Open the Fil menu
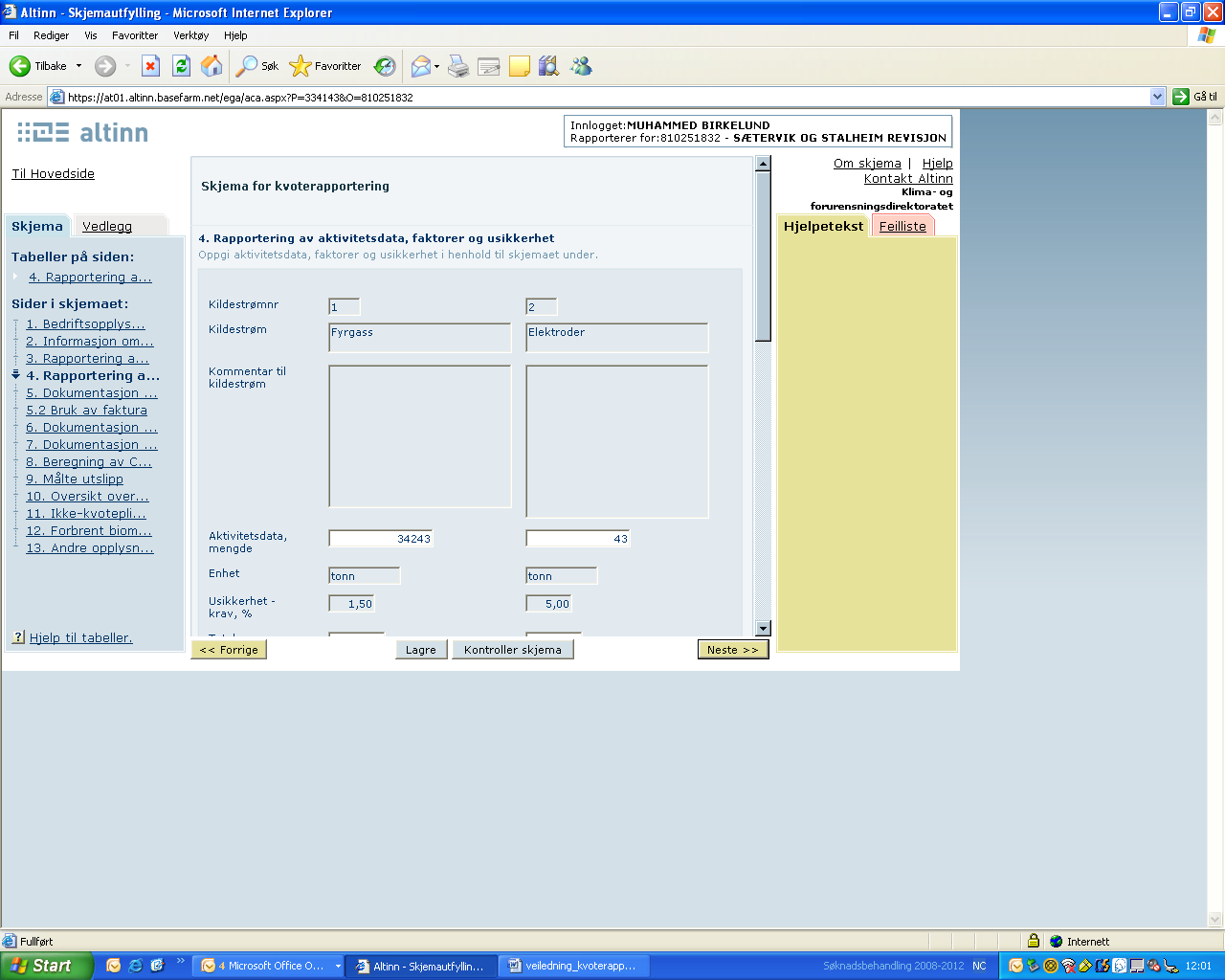Image resolution: width=1225 pixels, height=980 pixels. coord(14,35)
